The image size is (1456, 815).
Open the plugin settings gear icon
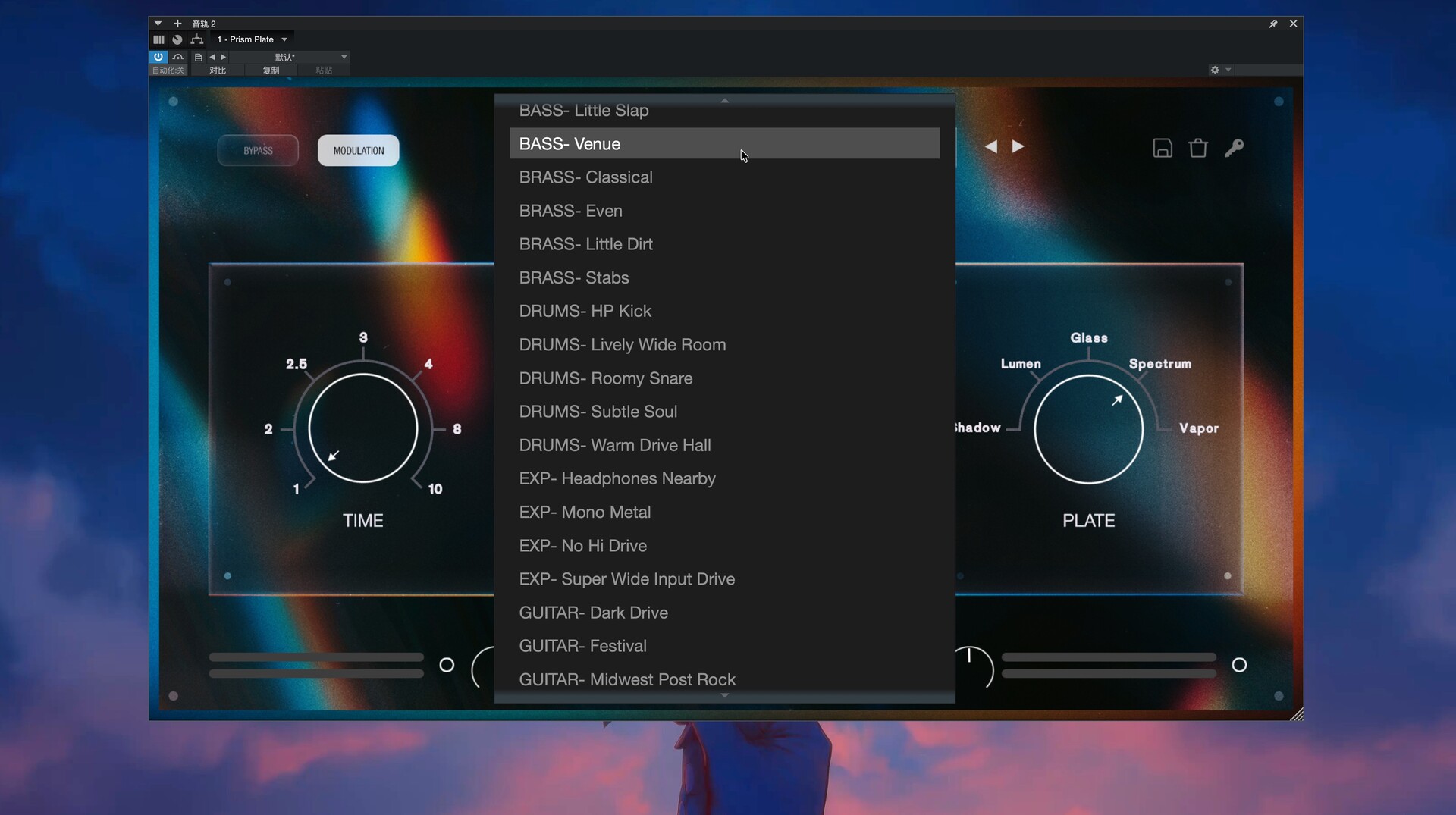1214,70
